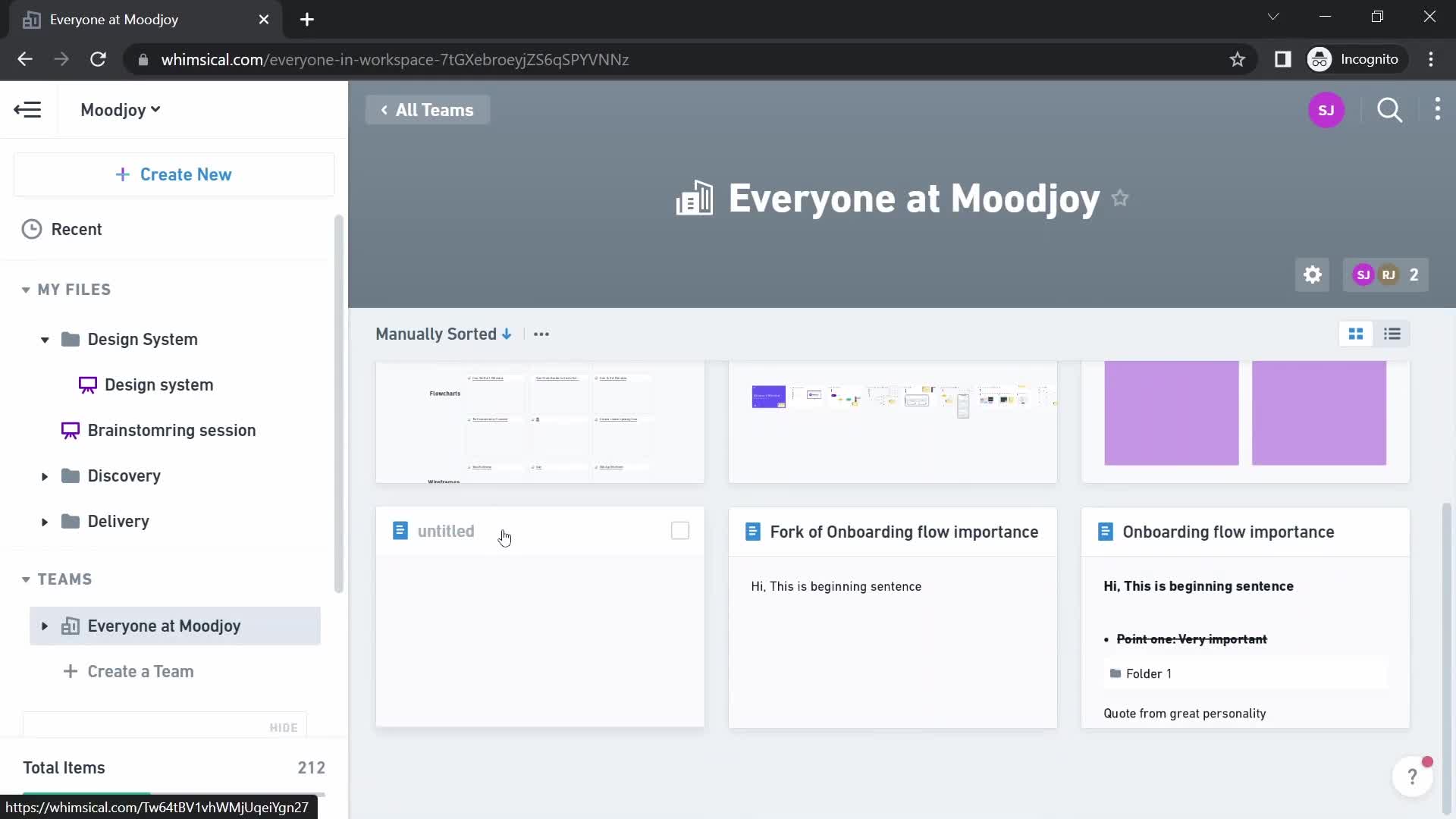Open the tab search dropdown arrow
The image size is (1456, 819).
click(x=1273, y=17)
